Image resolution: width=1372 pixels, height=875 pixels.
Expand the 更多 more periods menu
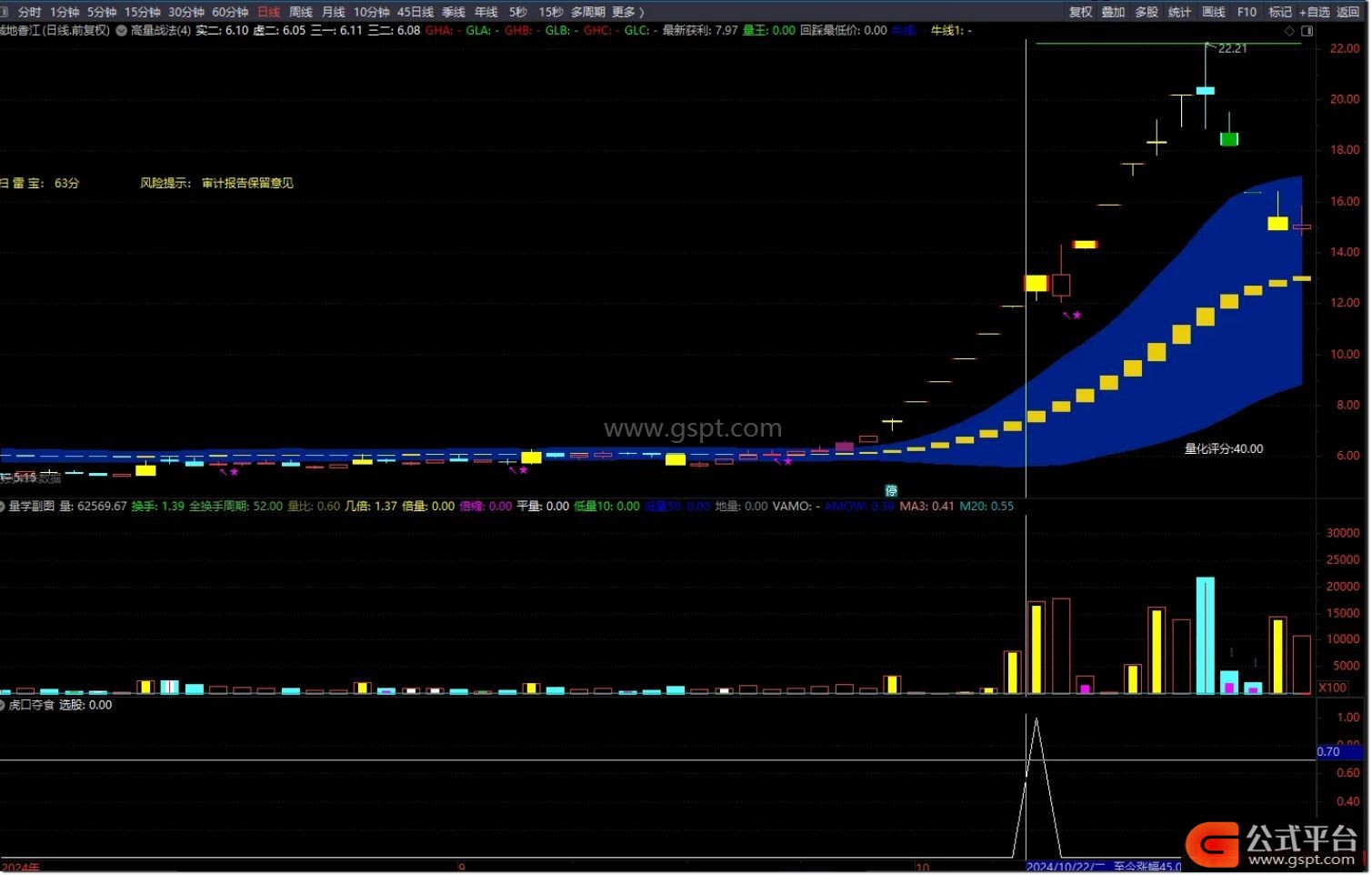point(627,12)
